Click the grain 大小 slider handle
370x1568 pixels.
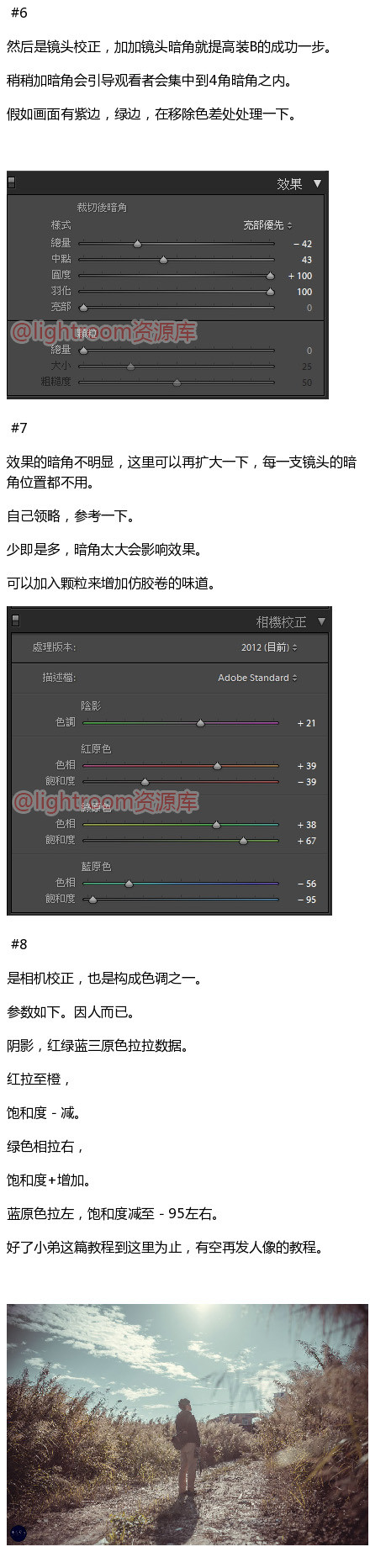coord(130,367)
